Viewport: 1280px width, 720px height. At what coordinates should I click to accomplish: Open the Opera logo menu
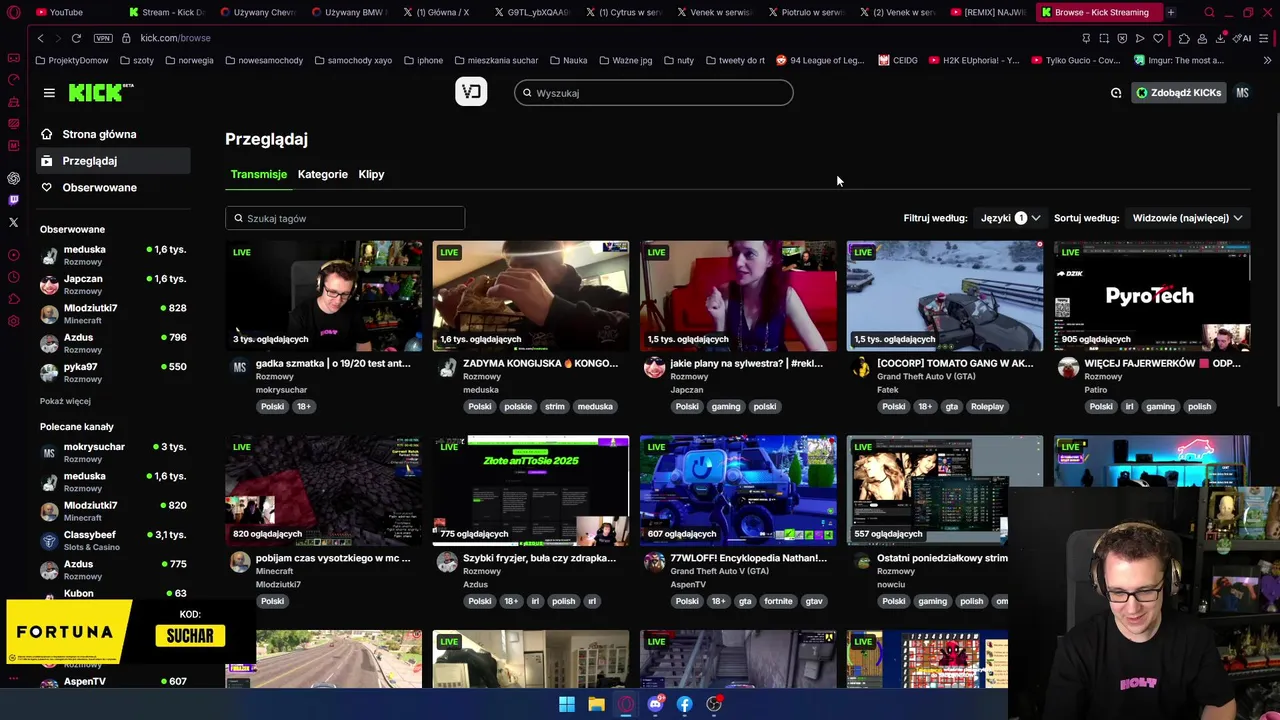[13, 12]
